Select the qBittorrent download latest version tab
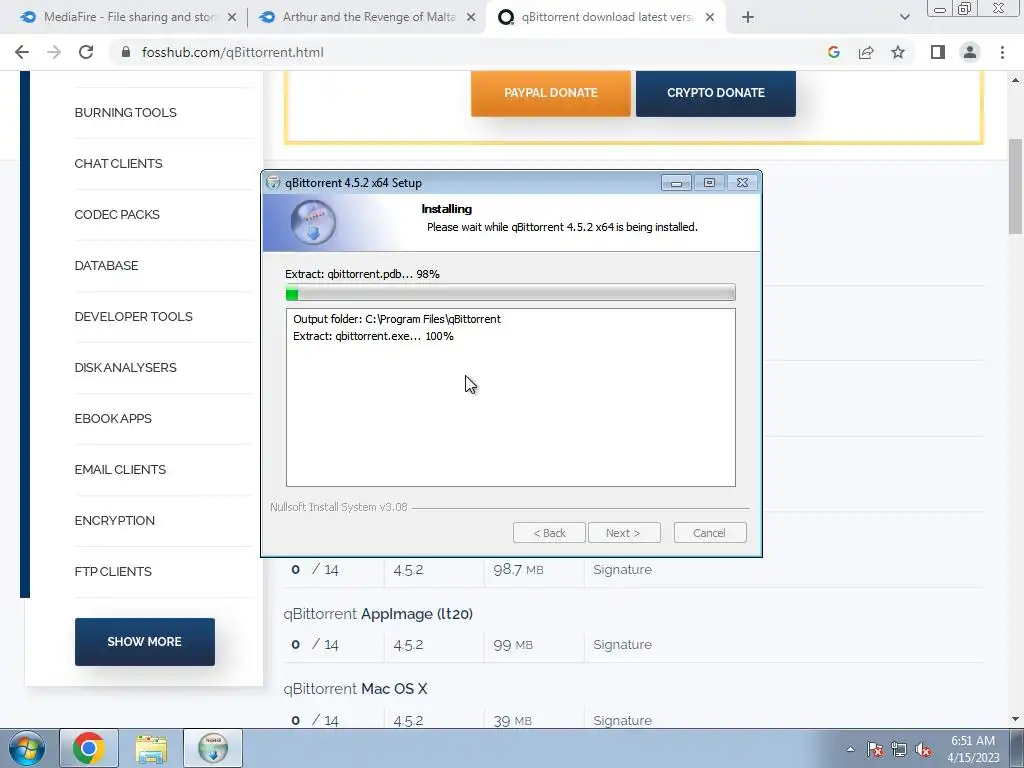 click(605, 18)
